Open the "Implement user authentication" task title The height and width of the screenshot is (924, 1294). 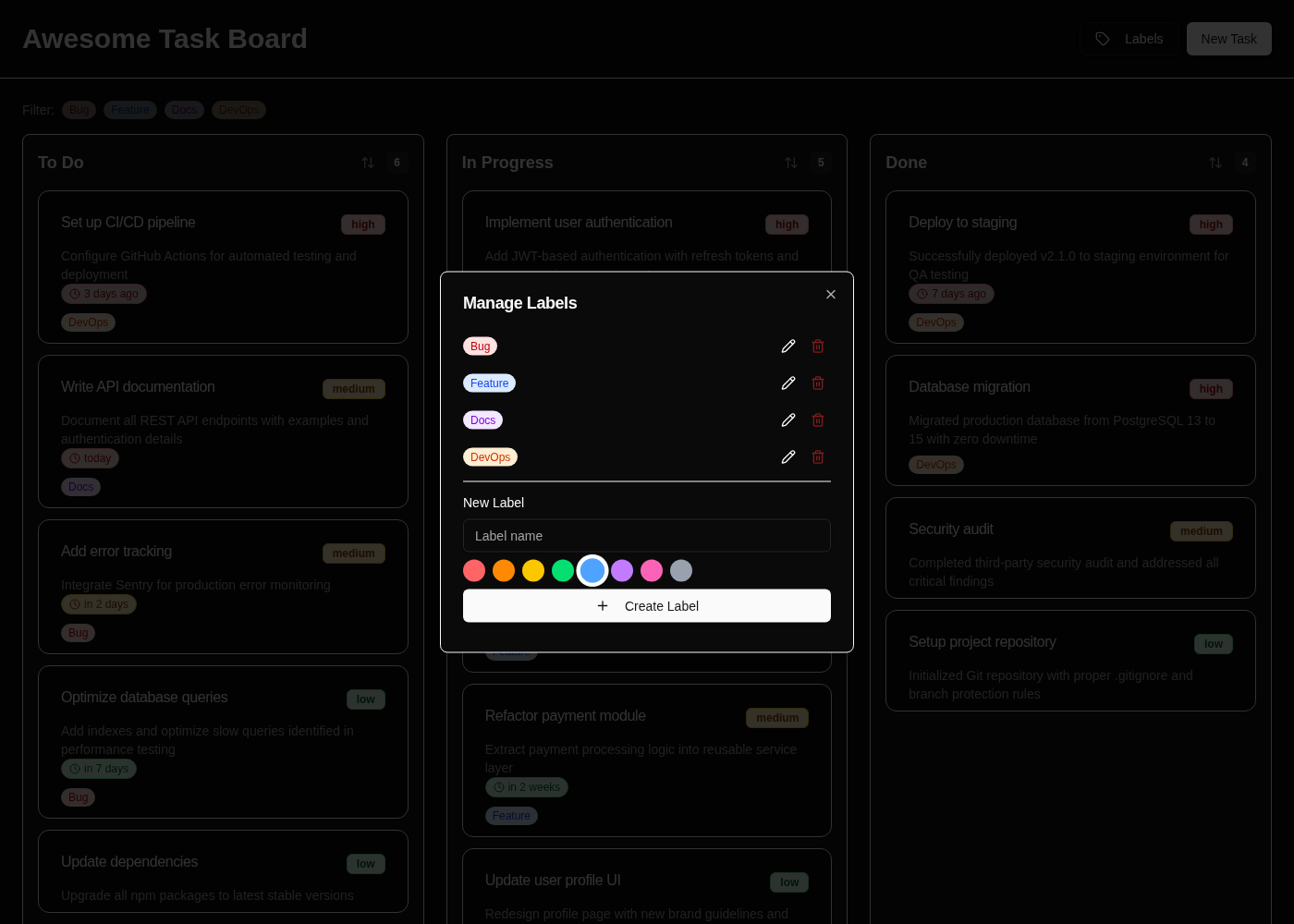[579, 223]
